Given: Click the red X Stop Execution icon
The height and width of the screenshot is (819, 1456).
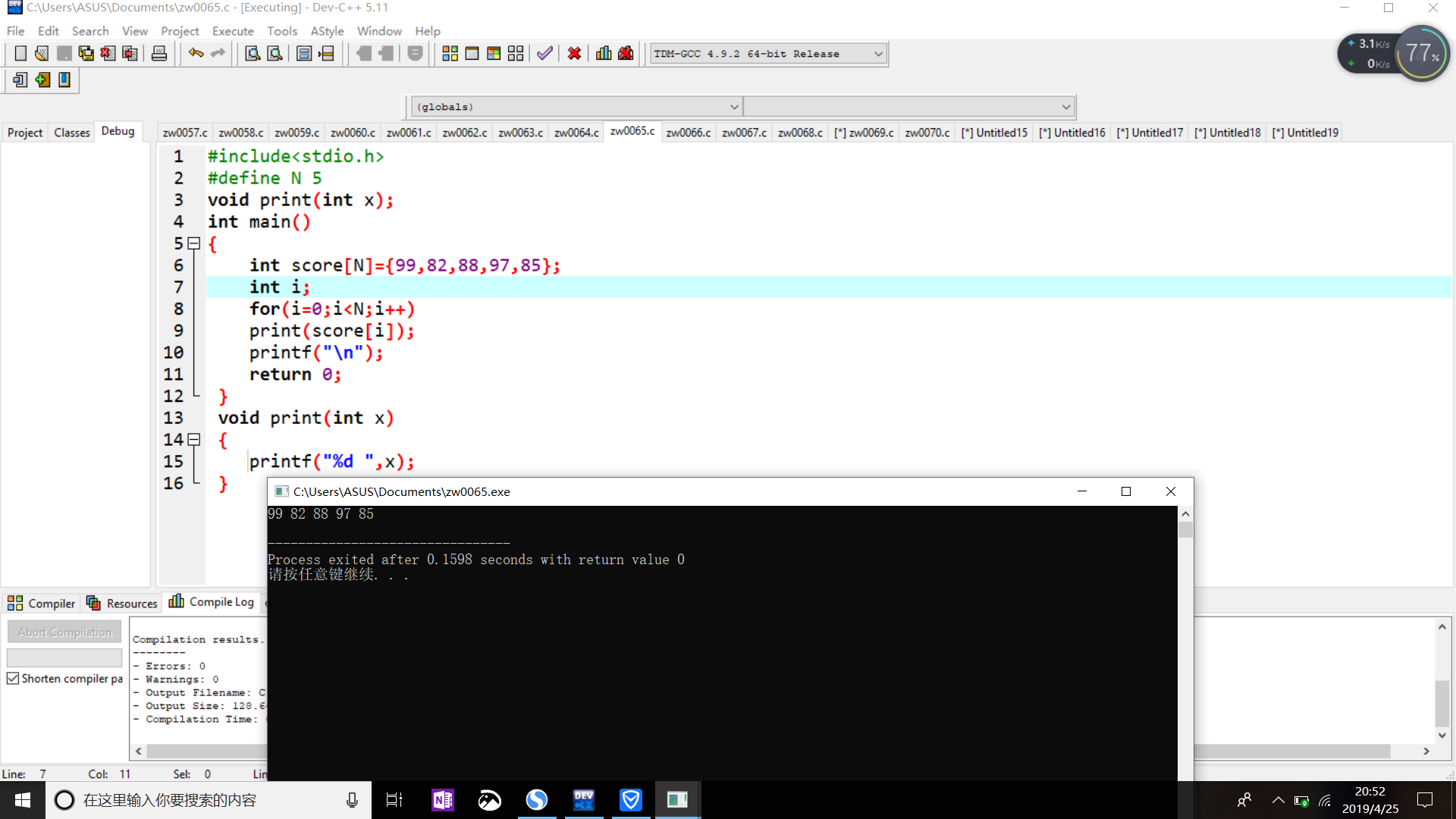Looking at the screenshot, I should pos(574,53).
